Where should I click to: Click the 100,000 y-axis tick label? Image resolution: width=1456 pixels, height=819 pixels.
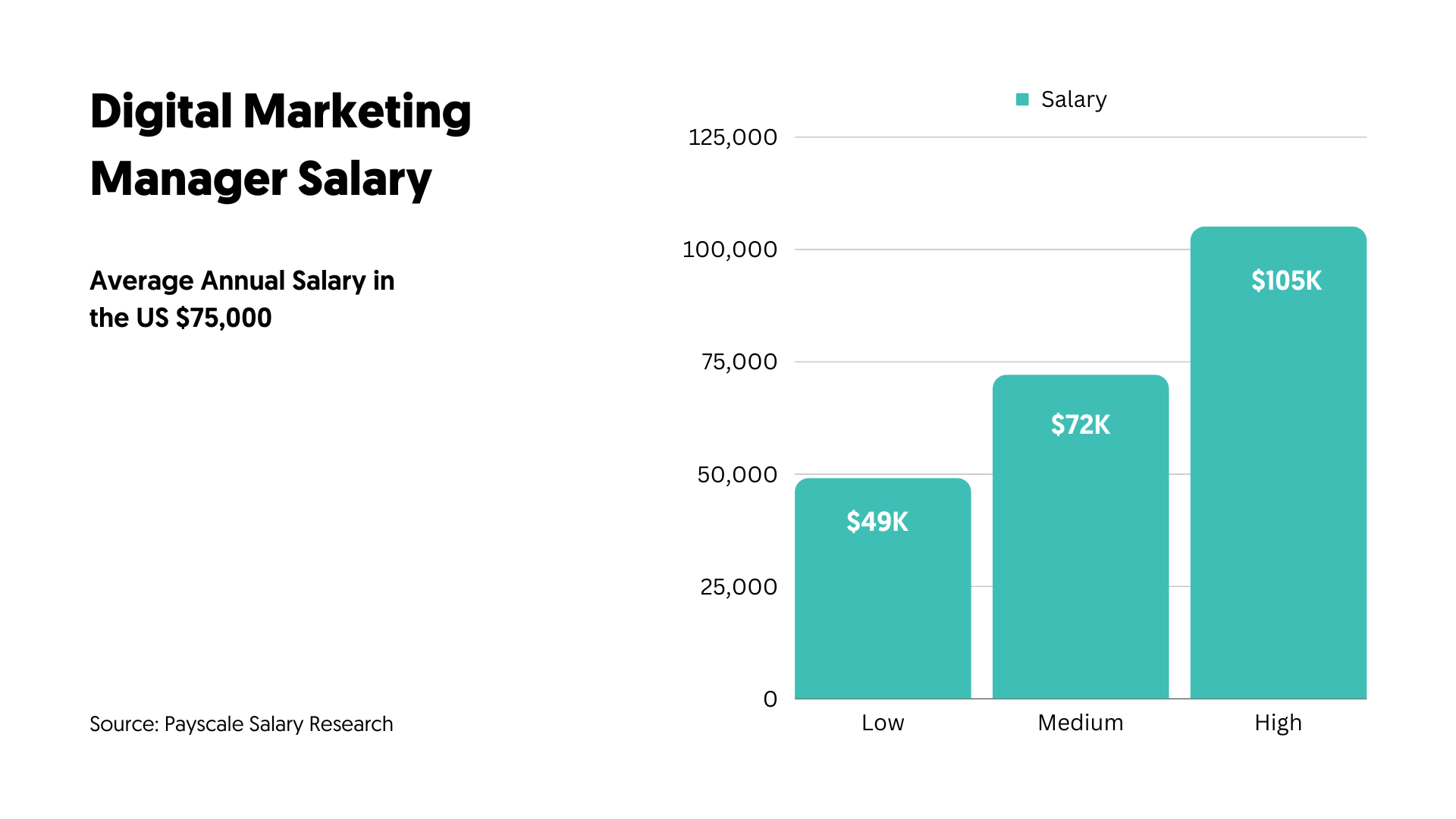730,249
